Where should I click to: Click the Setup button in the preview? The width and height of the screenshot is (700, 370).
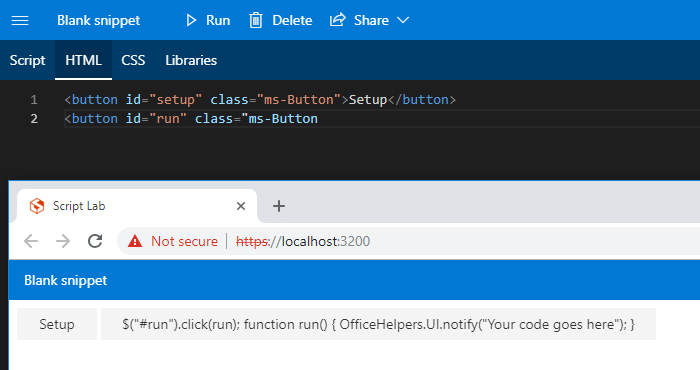click(57, 324)
